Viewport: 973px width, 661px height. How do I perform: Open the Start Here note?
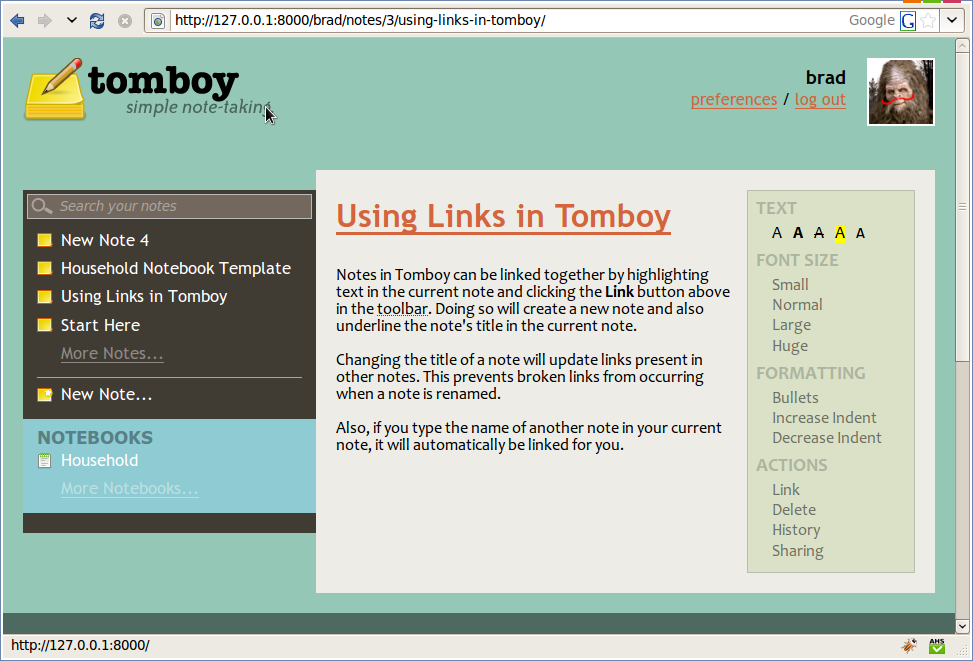[101, 325]
